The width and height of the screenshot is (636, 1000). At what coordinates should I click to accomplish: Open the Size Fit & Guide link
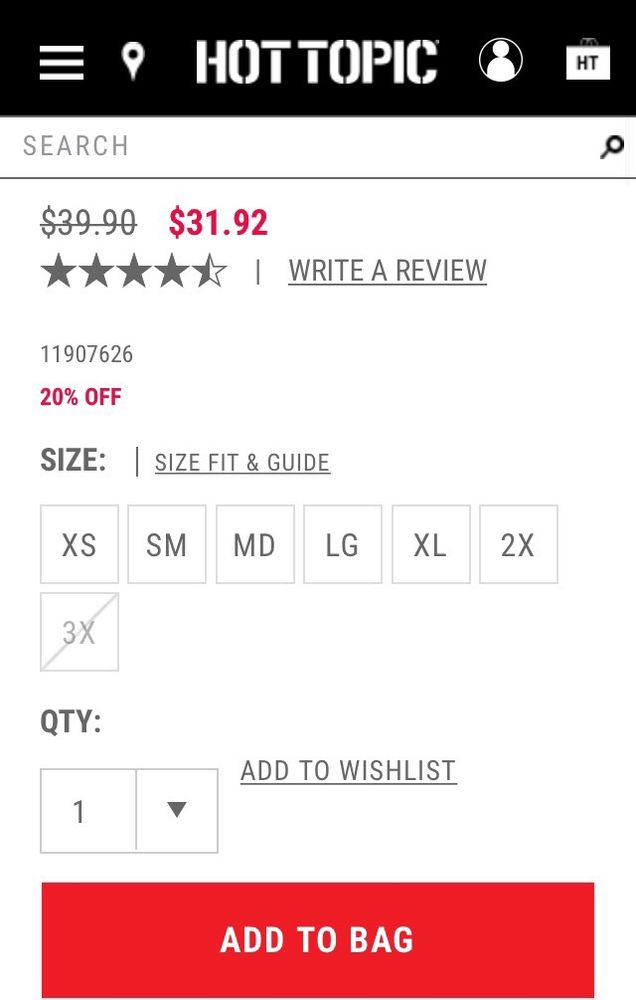(x=242, y=462)
